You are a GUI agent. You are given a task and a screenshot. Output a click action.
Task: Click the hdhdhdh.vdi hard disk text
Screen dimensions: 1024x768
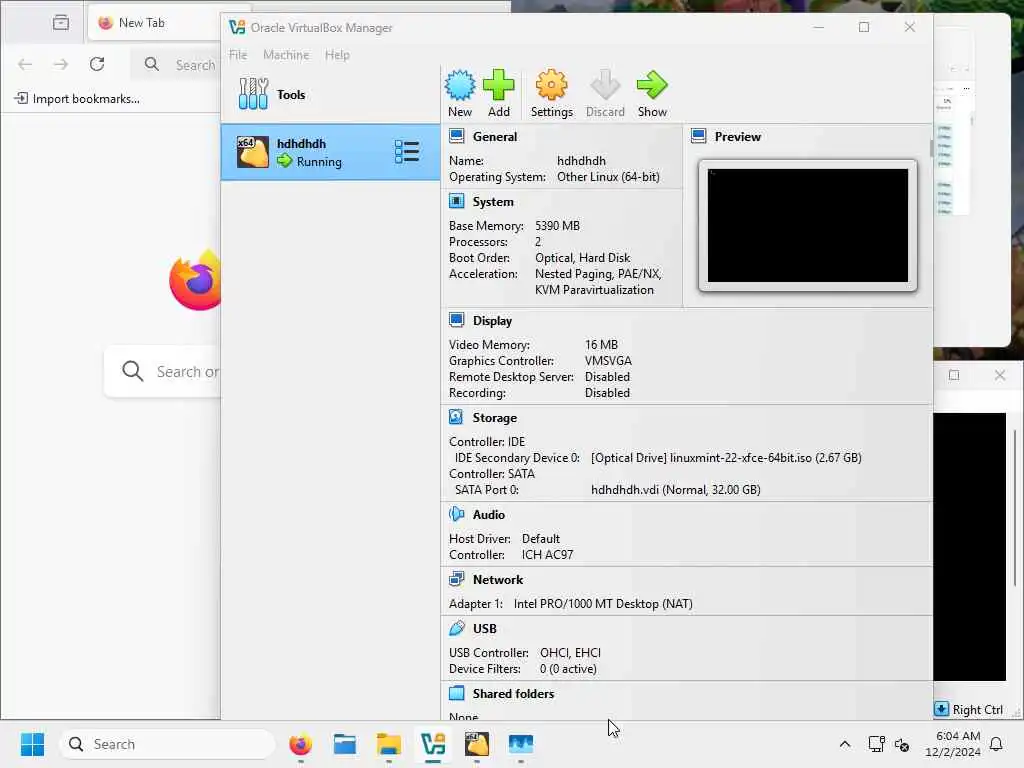point(675,490)
